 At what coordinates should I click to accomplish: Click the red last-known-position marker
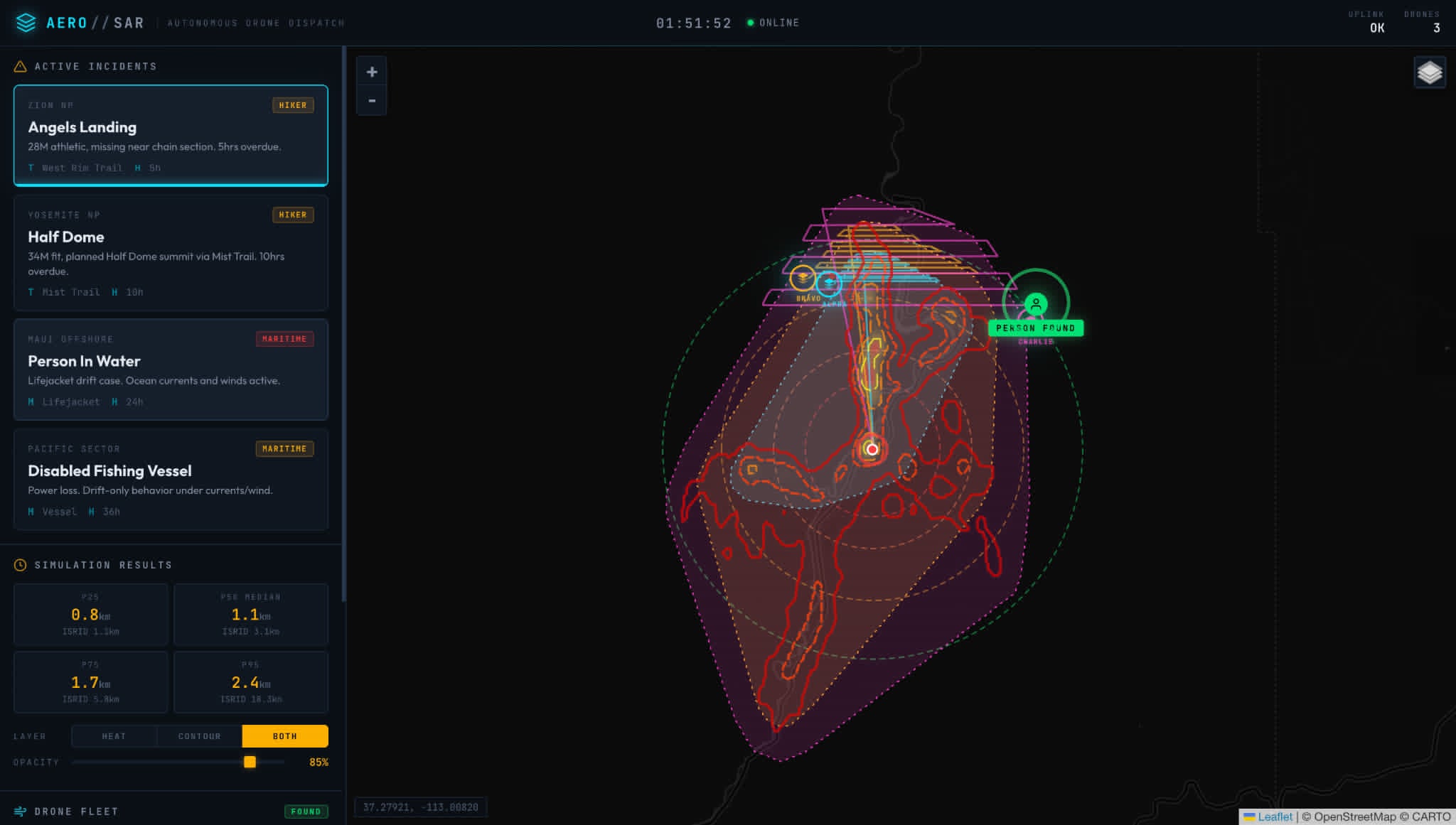872,449
